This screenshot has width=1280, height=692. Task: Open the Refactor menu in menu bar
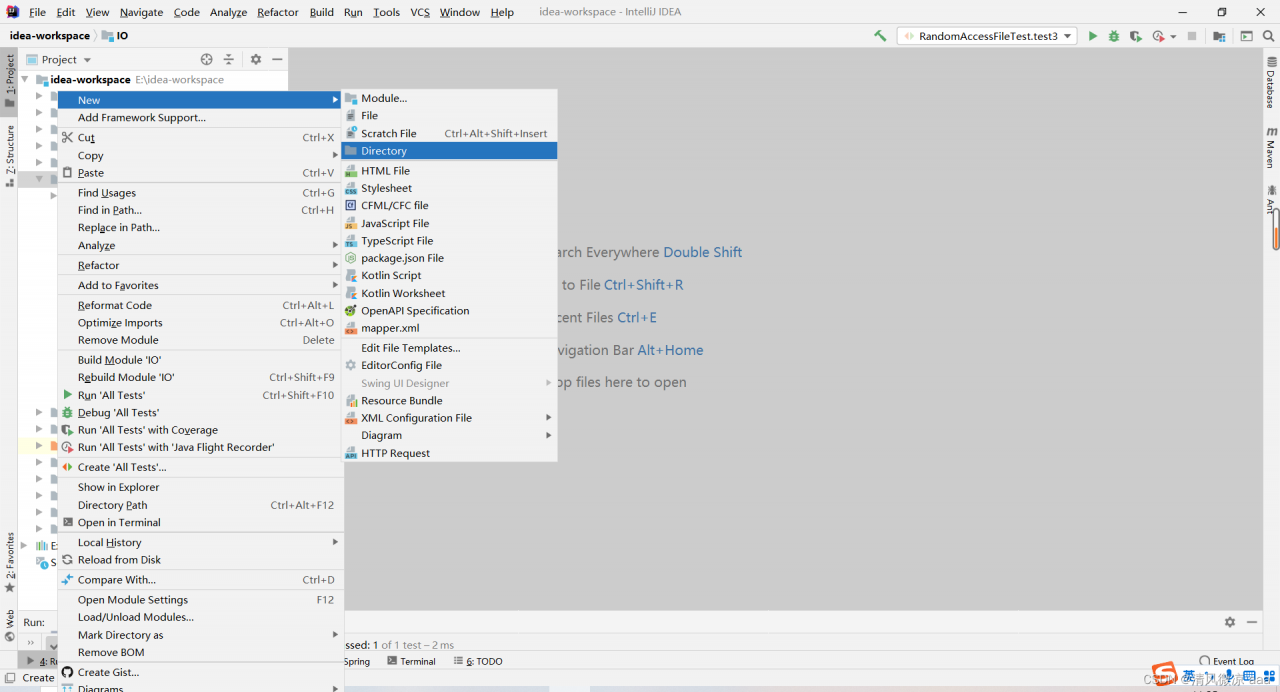tap(277, 12)
